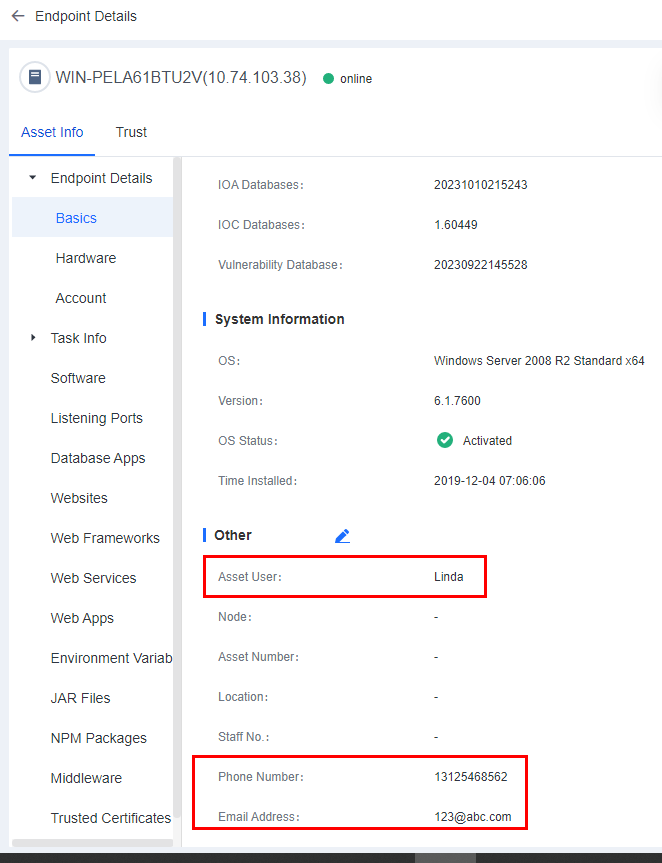The height and width of the screenshot is (863, 662).
Task: Collapse the Endpoint Details tree section
Action: (x=32, y=178)
